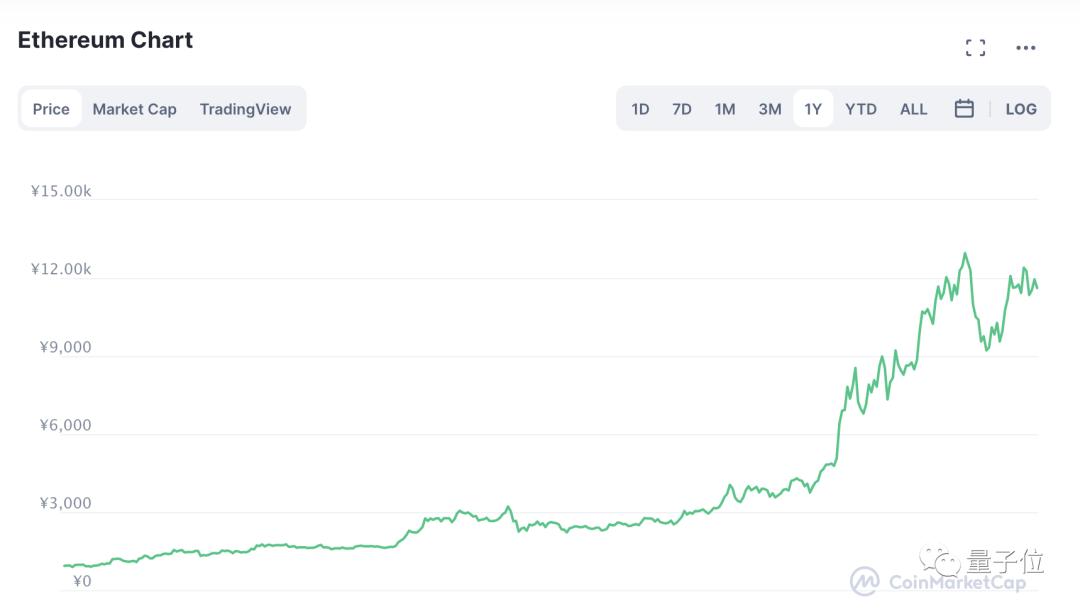Select the 1Y time range
The height and width of the screenshot is (609, 1080).
click(813, 109)
